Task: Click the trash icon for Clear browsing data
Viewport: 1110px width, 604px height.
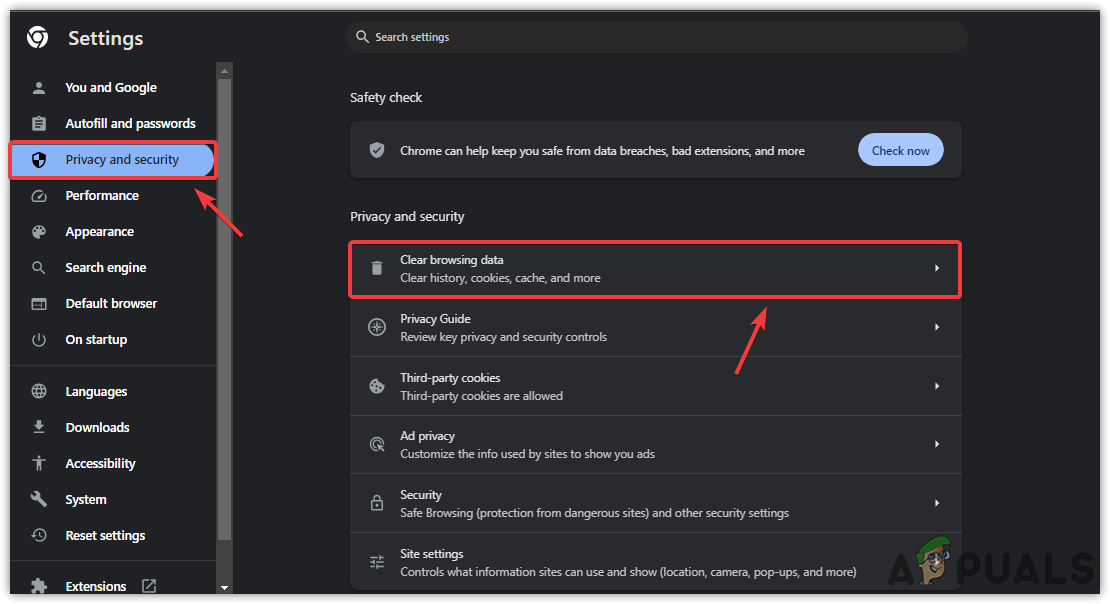Action: click(377, 268)
